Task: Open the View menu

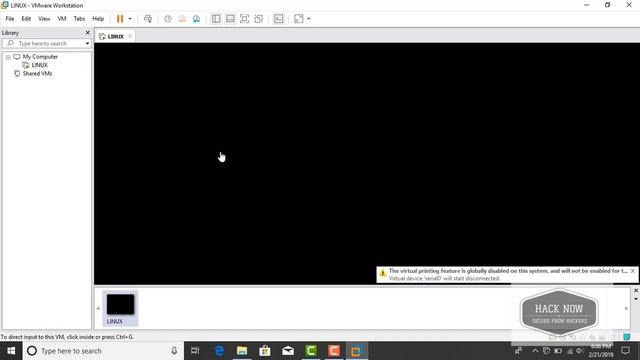Action: tap(44, 19)
